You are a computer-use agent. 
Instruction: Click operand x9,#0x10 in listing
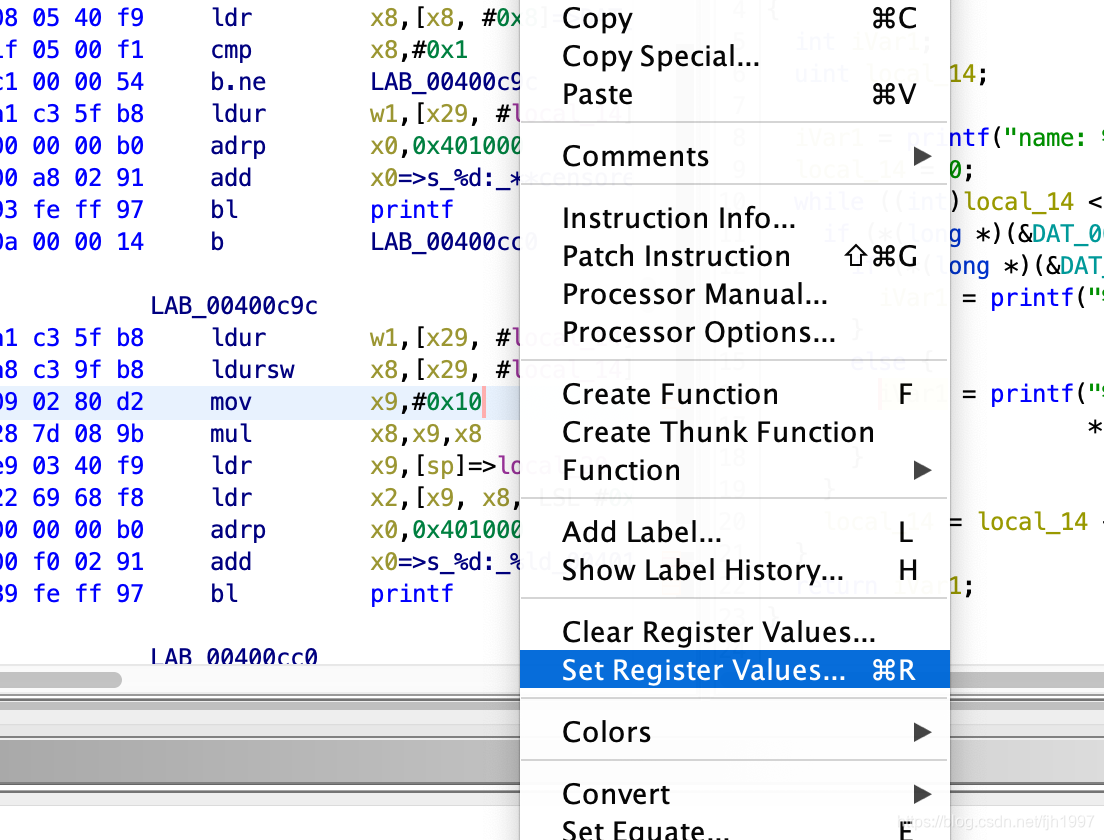(426, 401)
